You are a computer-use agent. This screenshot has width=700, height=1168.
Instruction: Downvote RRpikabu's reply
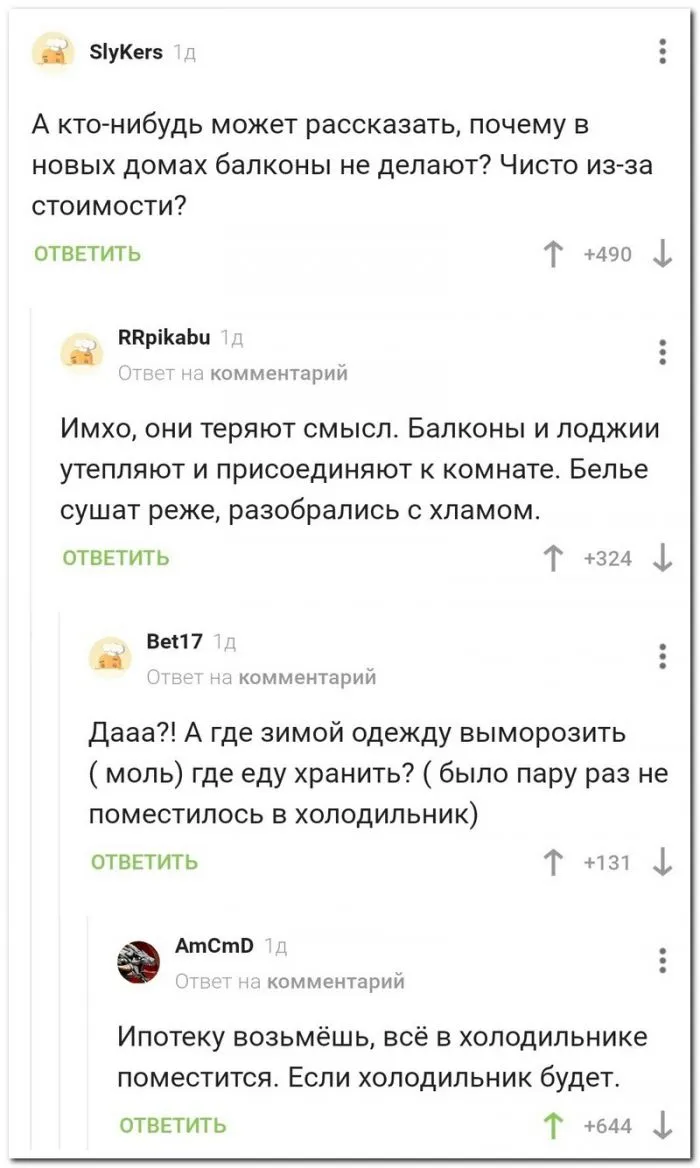click(661, 558)
